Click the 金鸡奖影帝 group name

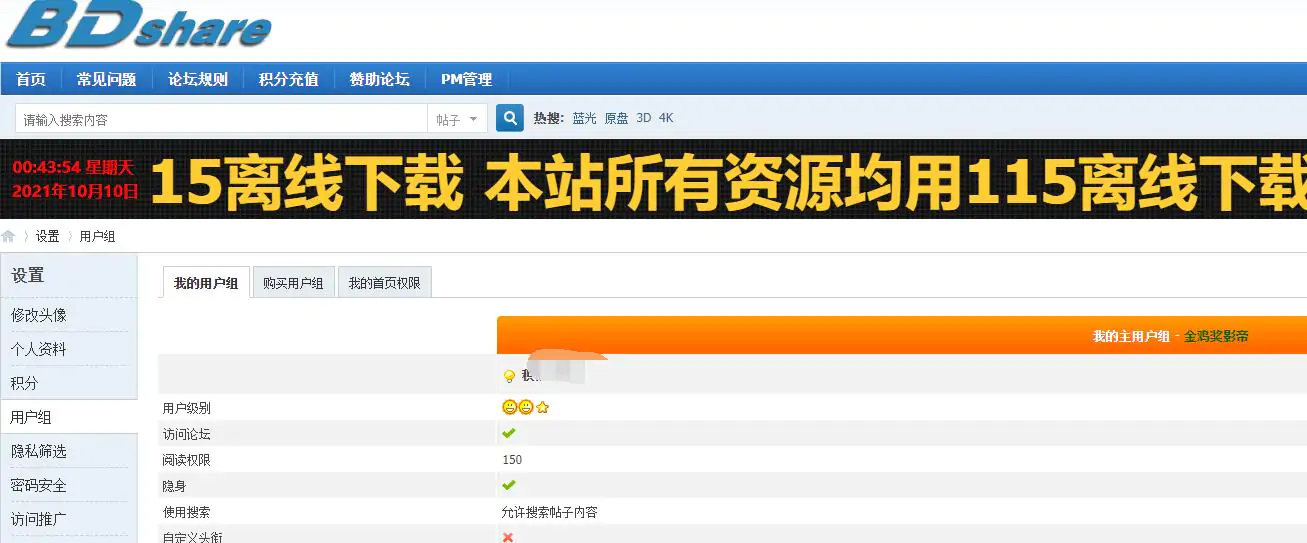pyautogui.click(x=1216, y=336)
